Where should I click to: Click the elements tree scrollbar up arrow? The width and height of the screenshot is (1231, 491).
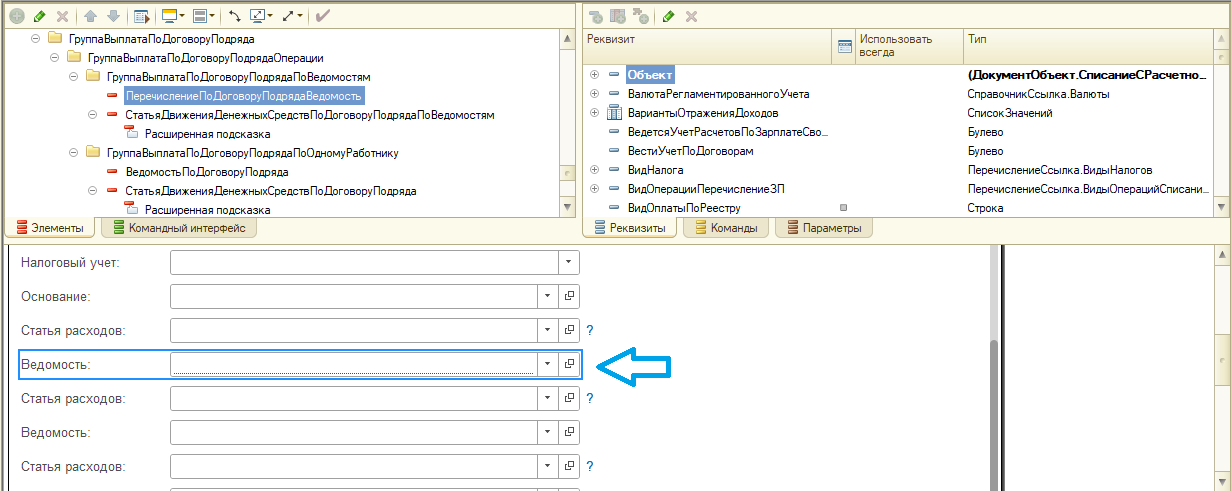(568, 38)
